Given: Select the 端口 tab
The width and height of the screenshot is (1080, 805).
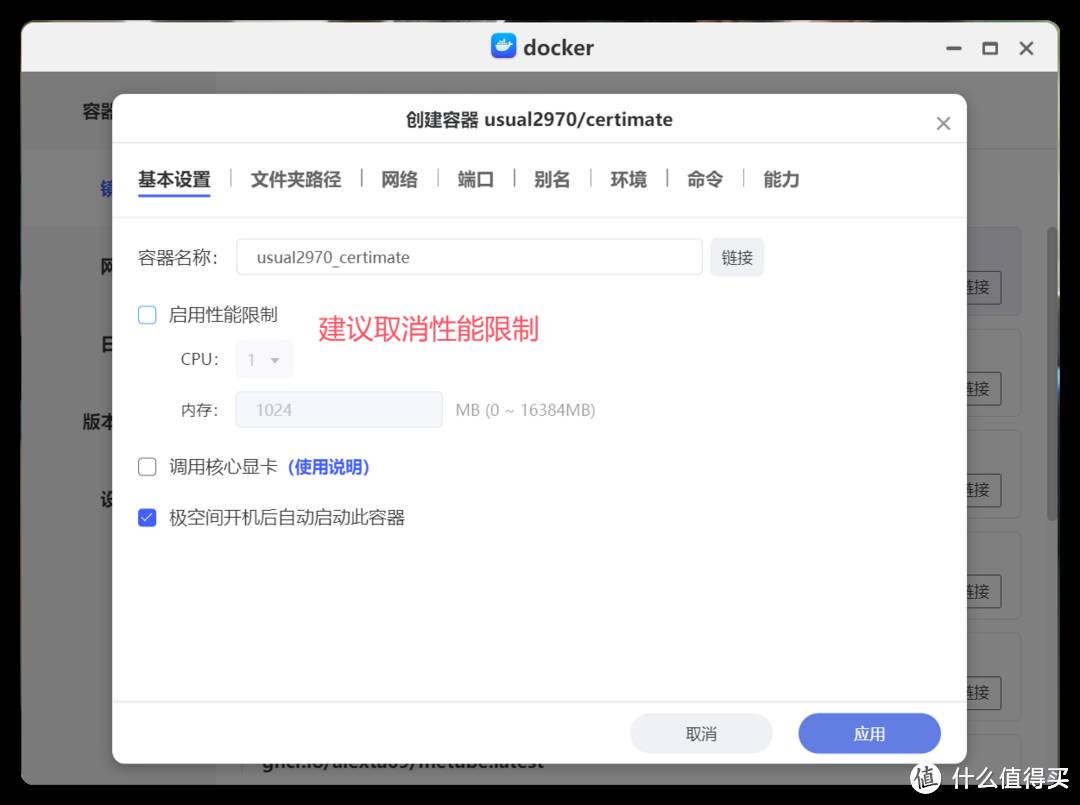Looking at the screenshot, I should pos(475,180).
